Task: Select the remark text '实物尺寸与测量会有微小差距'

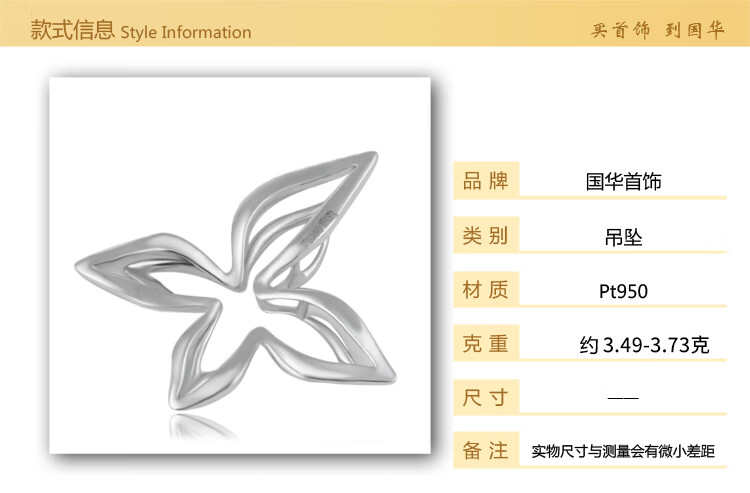Action: tap(623, 451)
